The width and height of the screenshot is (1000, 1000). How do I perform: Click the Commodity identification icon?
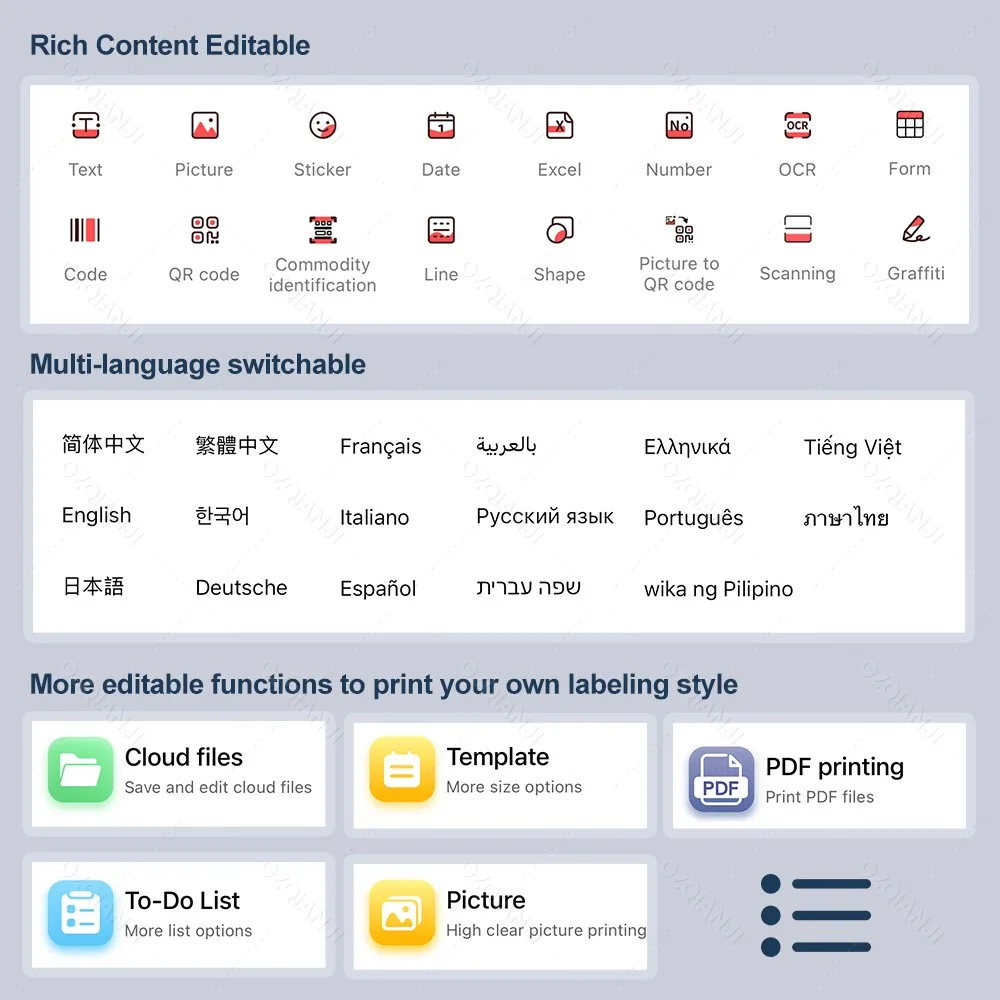pos(322,229)
